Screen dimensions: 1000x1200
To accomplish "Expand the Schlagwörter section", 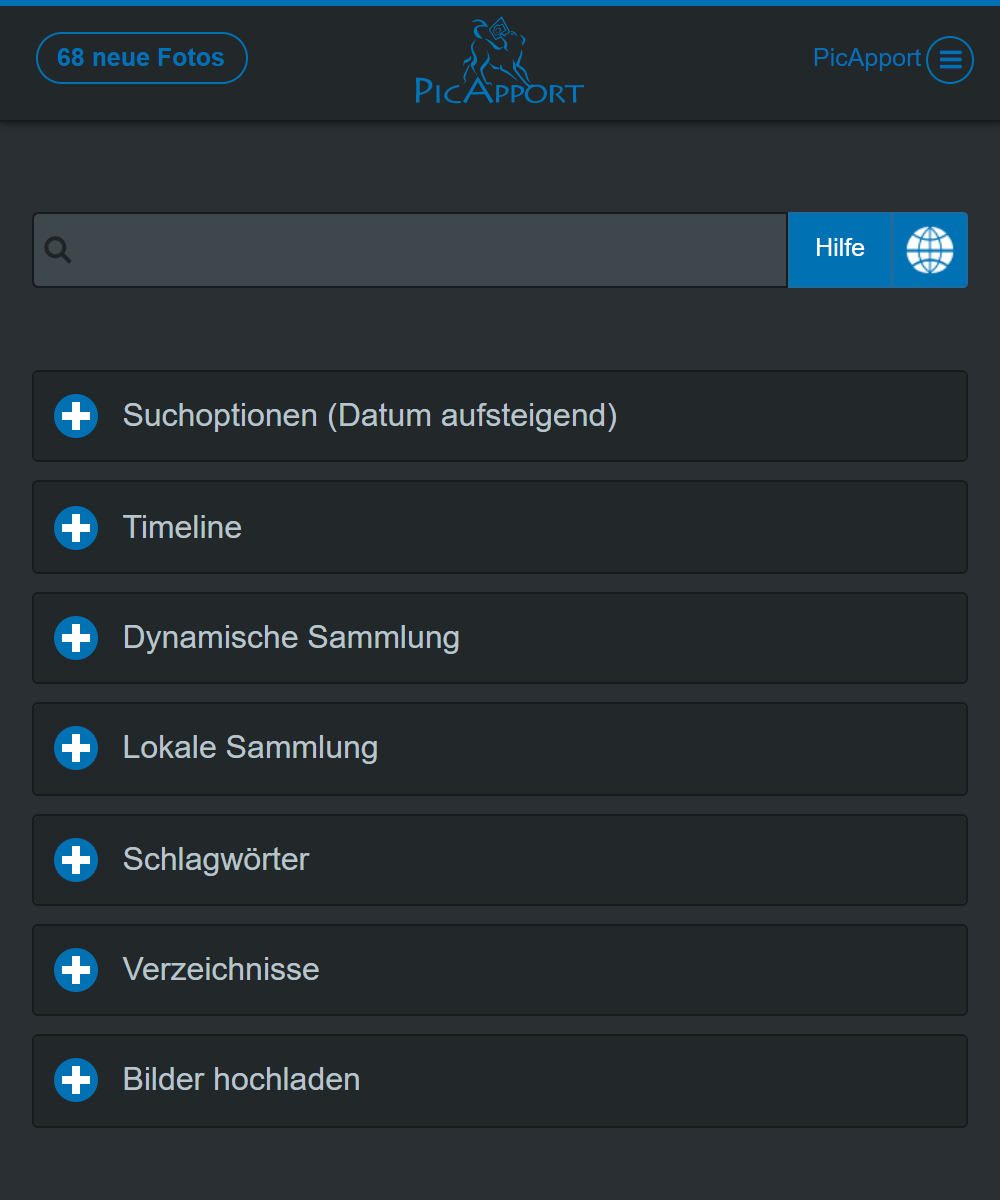I will (216, 859).
